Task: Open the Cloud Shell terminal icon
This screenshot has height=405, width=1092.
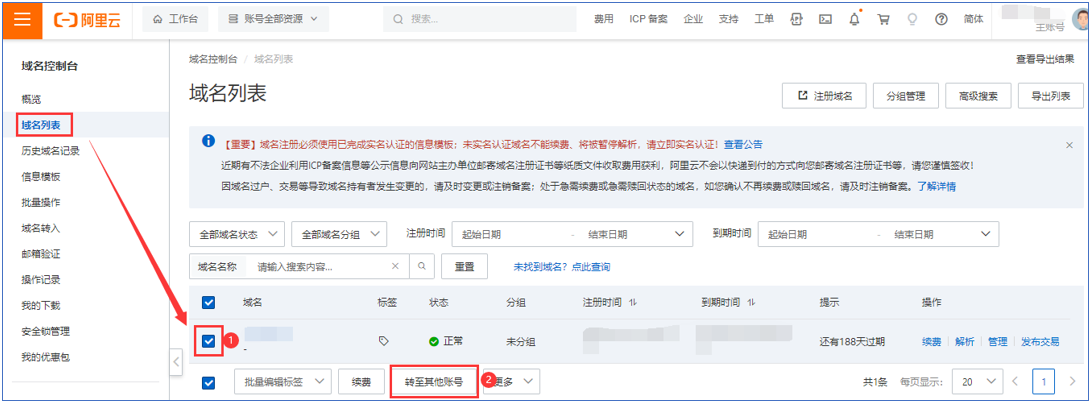Action: [x=825, y=19]
